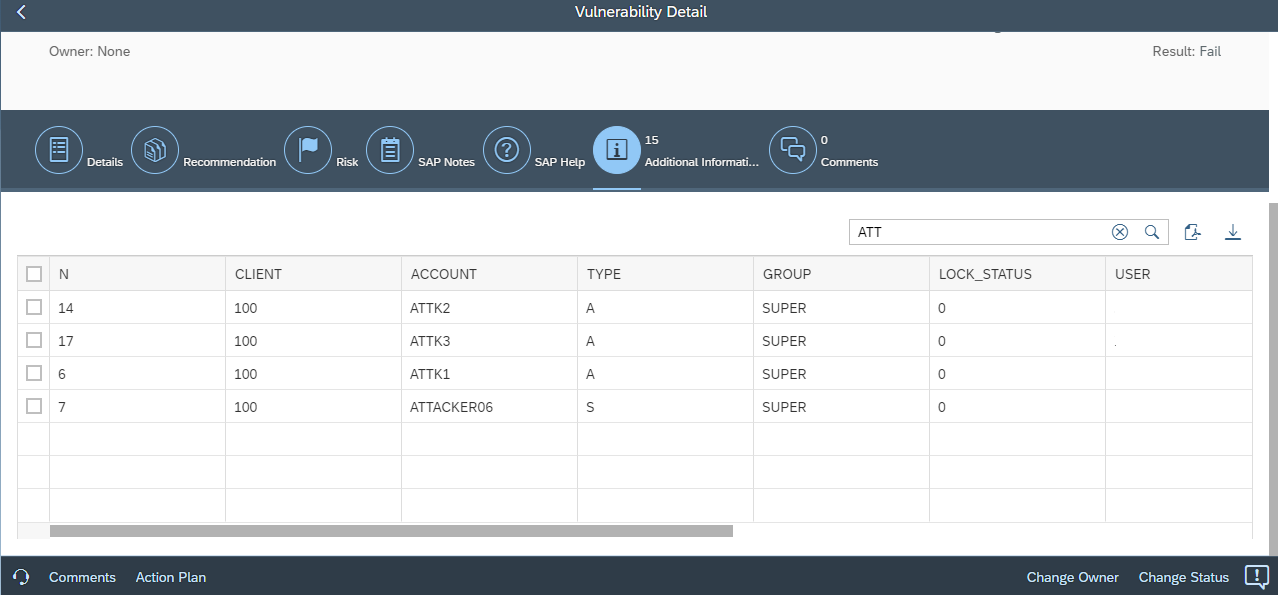Click the horizontal table scrollbar
Screen dimensions: 1278x595
[x=390, y=531]
